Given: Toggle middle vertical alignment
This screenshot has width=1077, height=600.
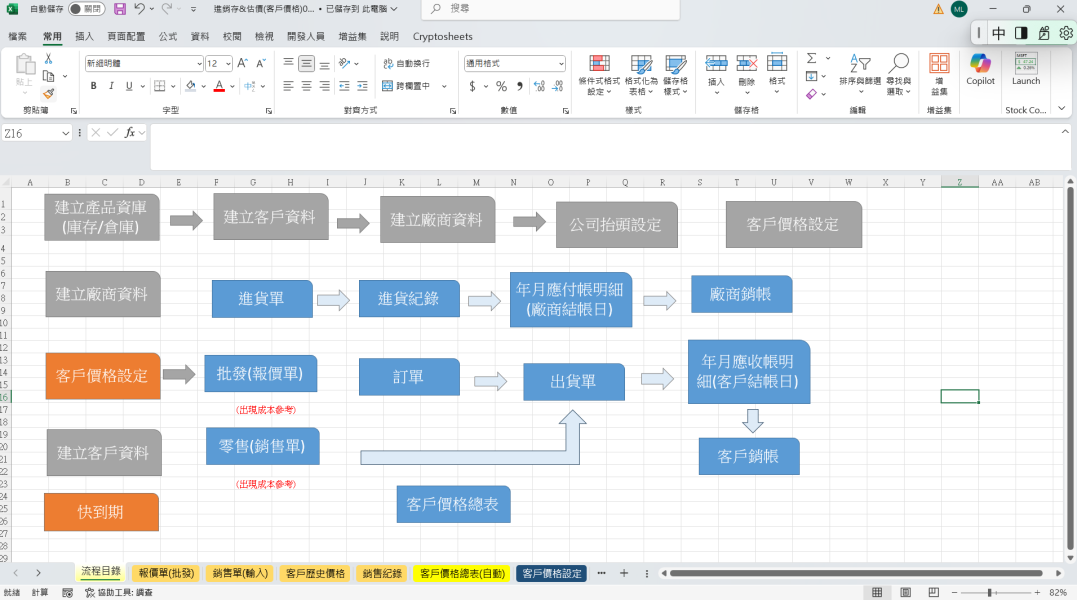Looking at the screenshot, I should point(306,63).
